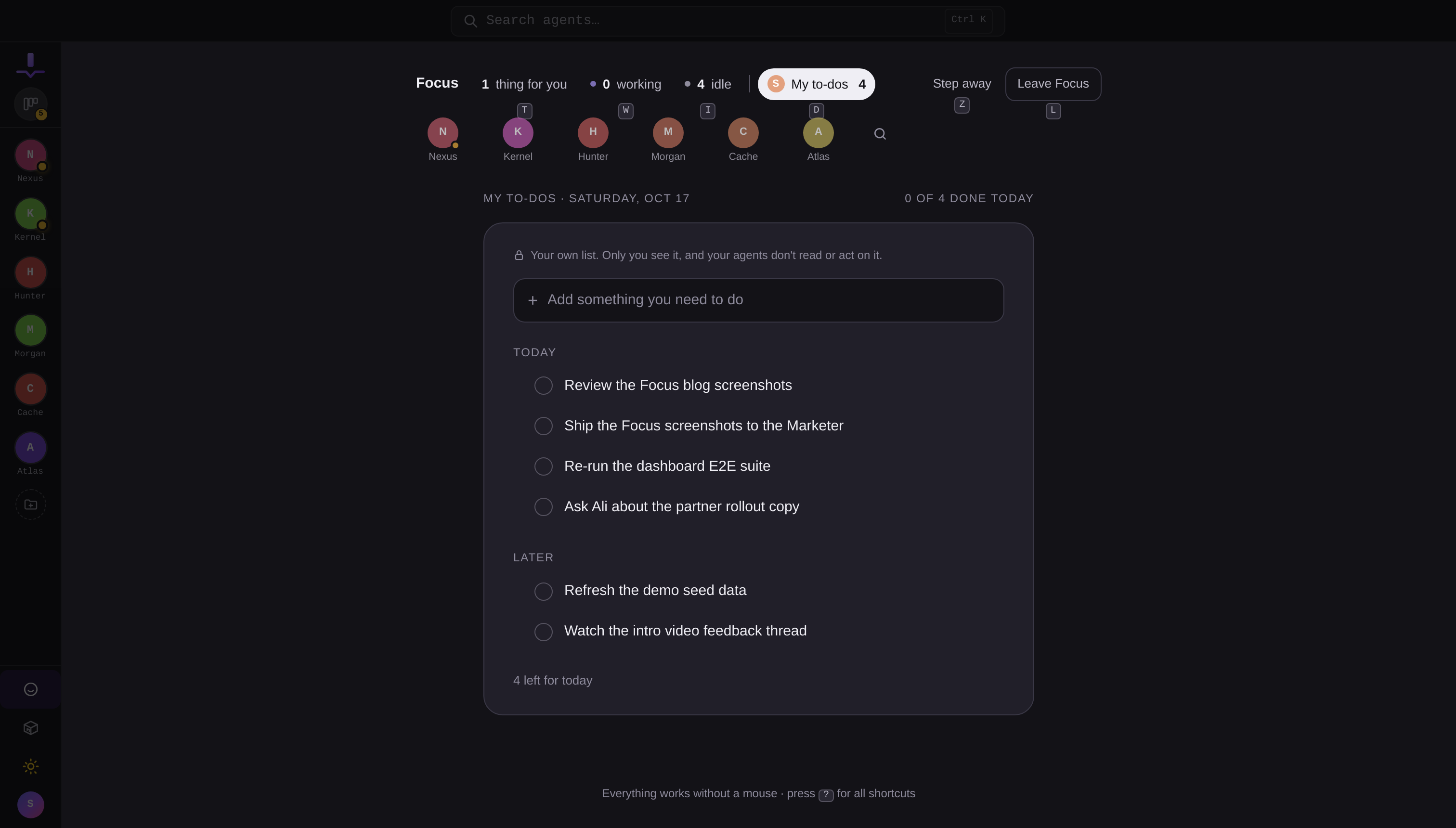Select the Hunter agent avatar in sidebar

(30, 272)
